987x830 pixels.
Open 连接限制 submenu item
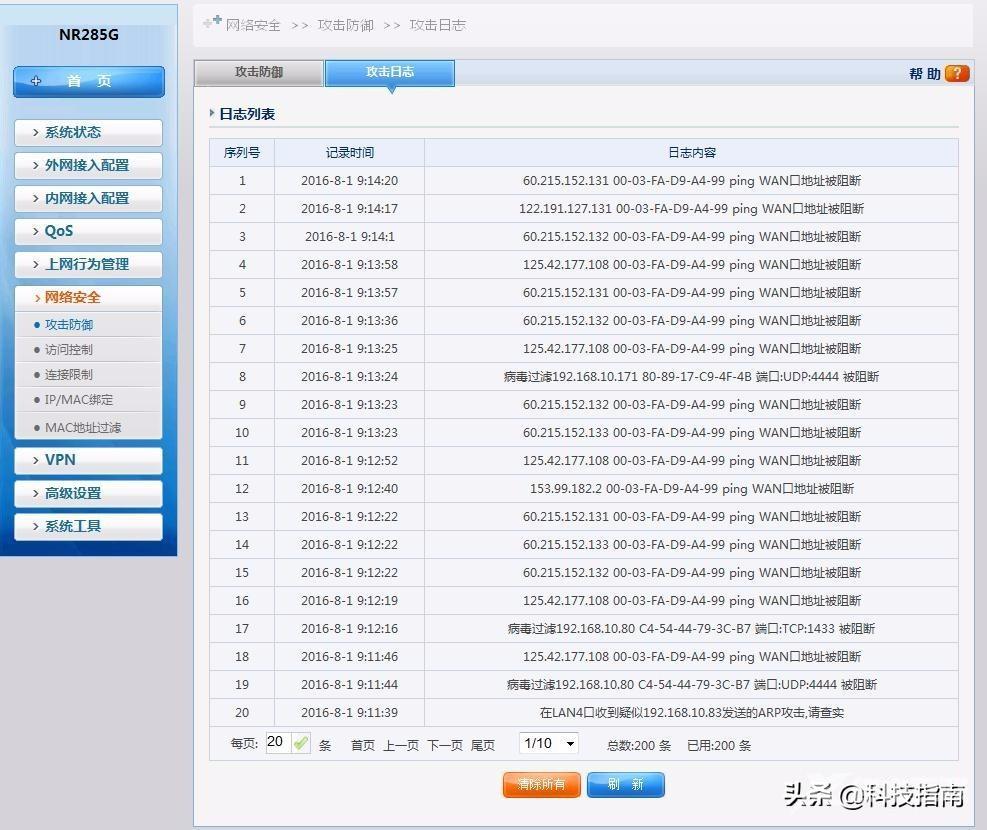coord(69,375)
